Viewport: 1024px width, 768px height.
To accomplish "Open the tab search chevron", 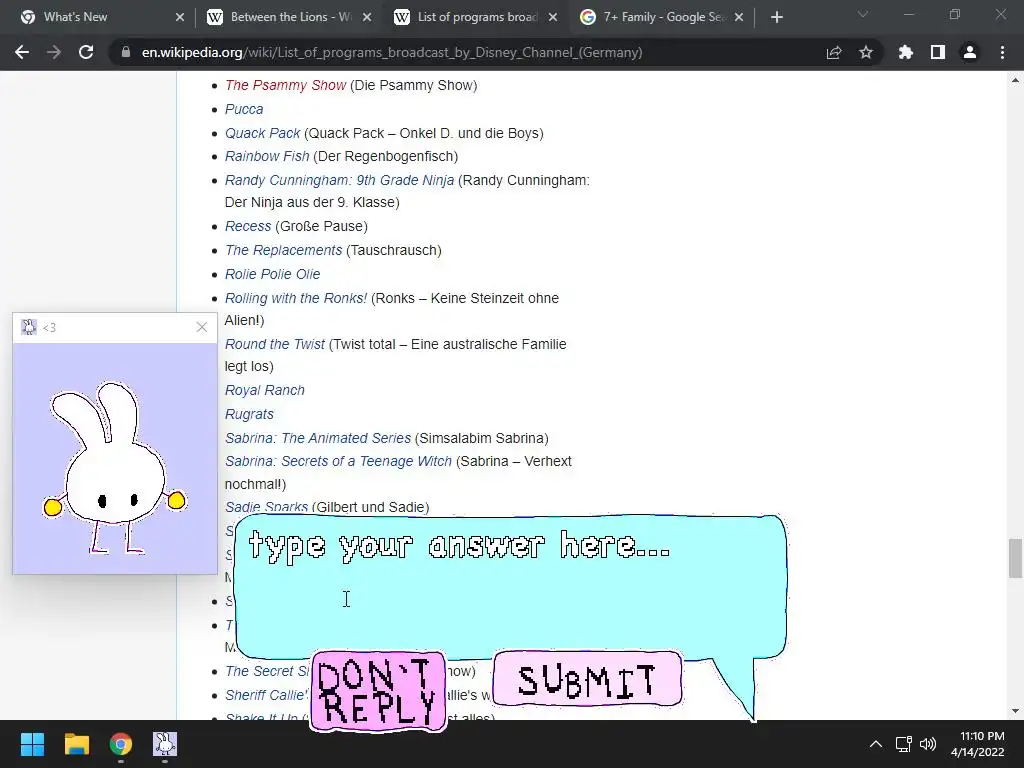I will (x=863, y=14).
